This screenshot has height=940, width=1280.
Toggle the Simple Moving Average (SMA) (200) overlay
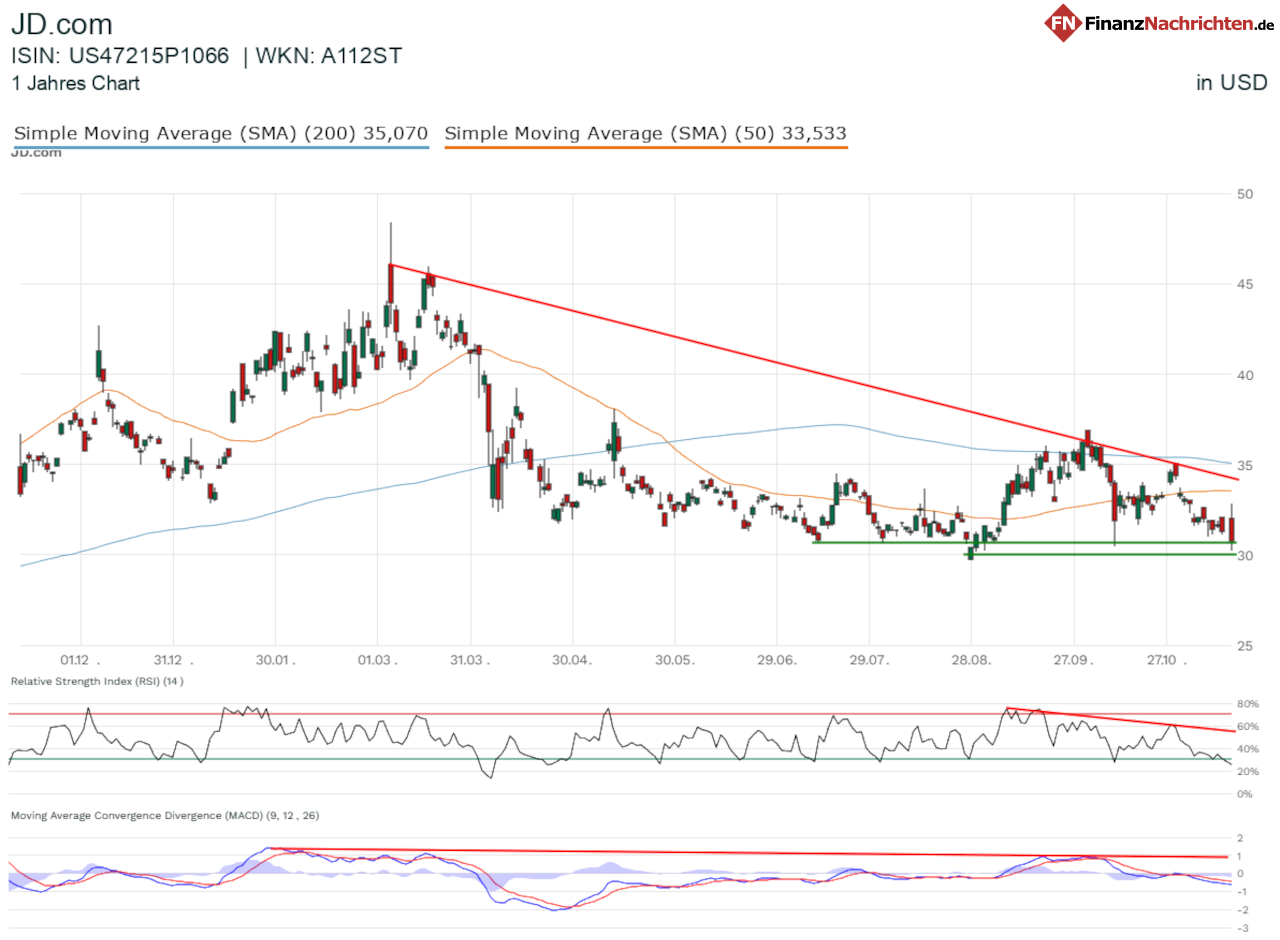pyautogui.click(x=220, y=133)
